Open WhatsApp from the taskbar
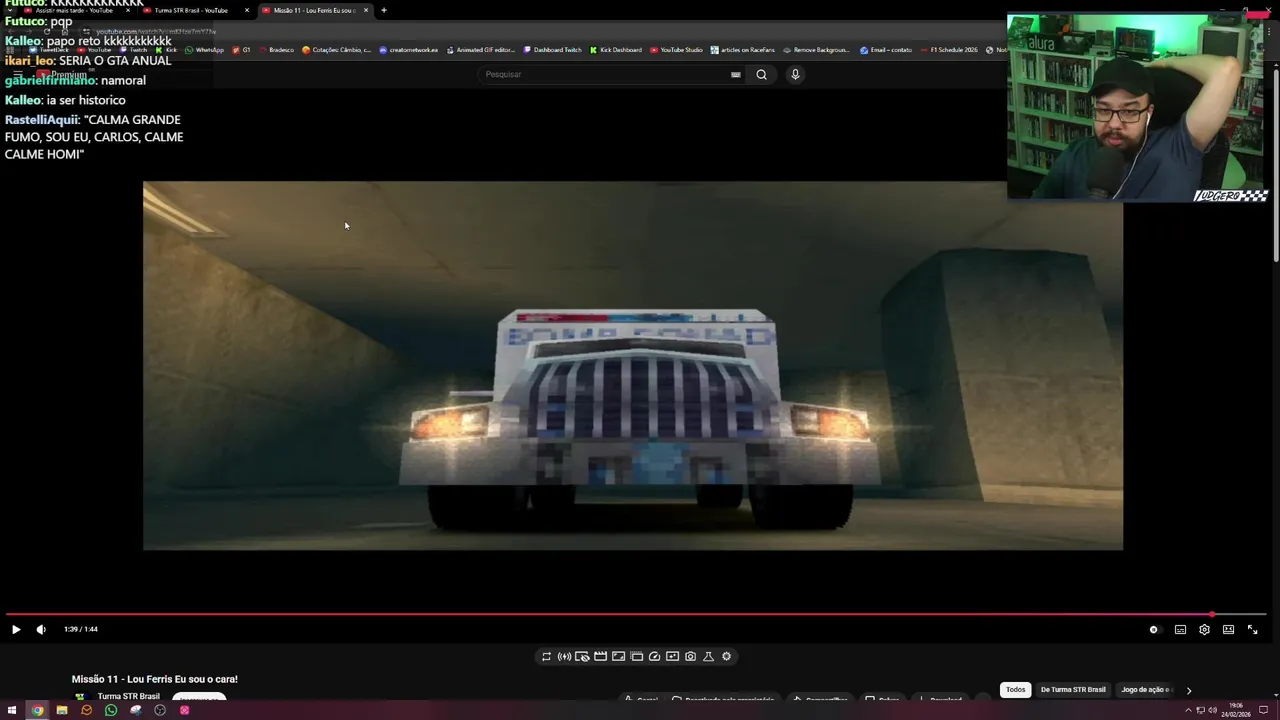This screenshot has width=1280, height=720. (111, 710)
